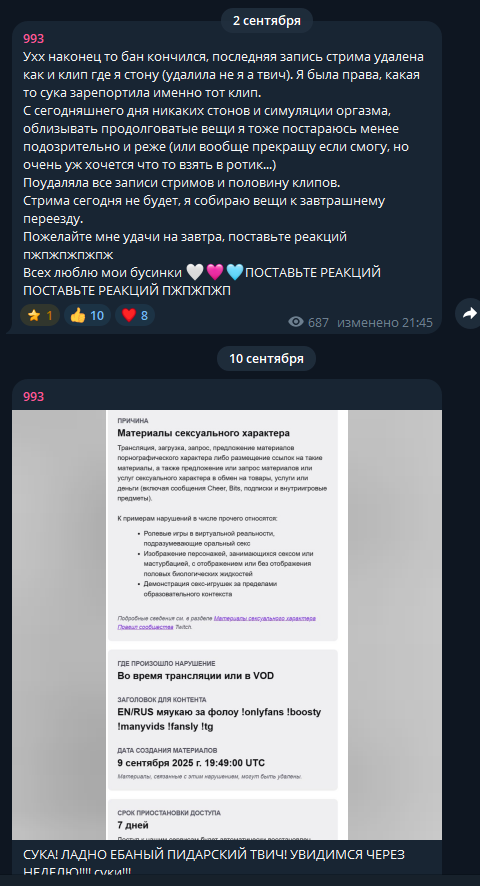Click the 10 сентября date badge
Viewport: 480px width, 886px height.
(266, 358)
